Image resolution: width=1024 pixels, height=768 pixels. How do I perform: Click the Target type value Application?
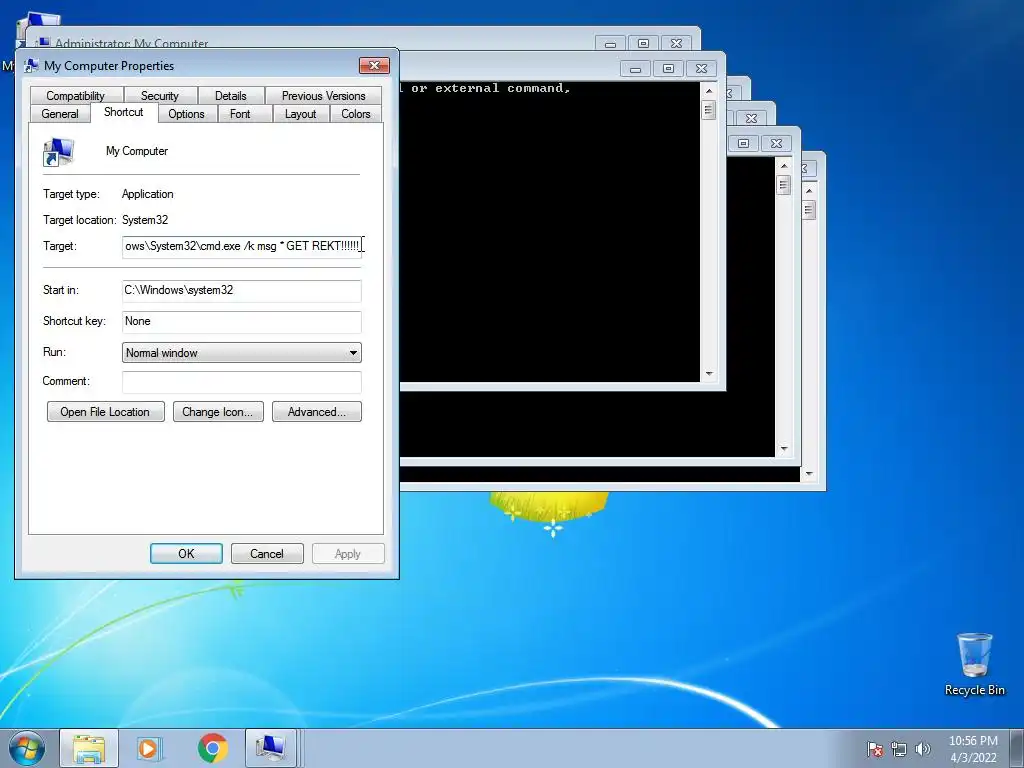tap(148, 194)
